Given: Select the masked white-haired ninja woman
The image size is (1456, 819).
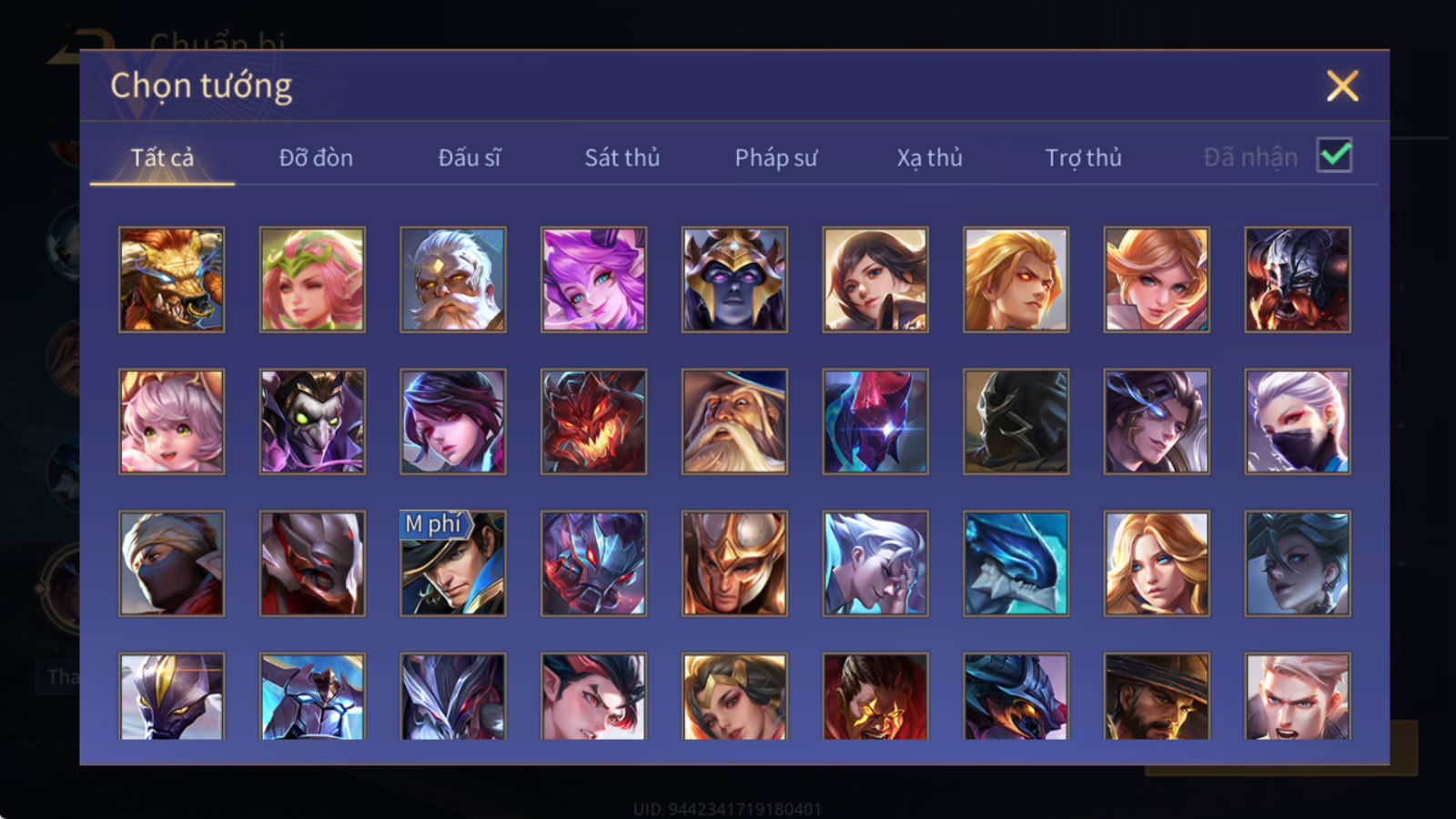Looking at the screenshot, I should [1298, 421].
